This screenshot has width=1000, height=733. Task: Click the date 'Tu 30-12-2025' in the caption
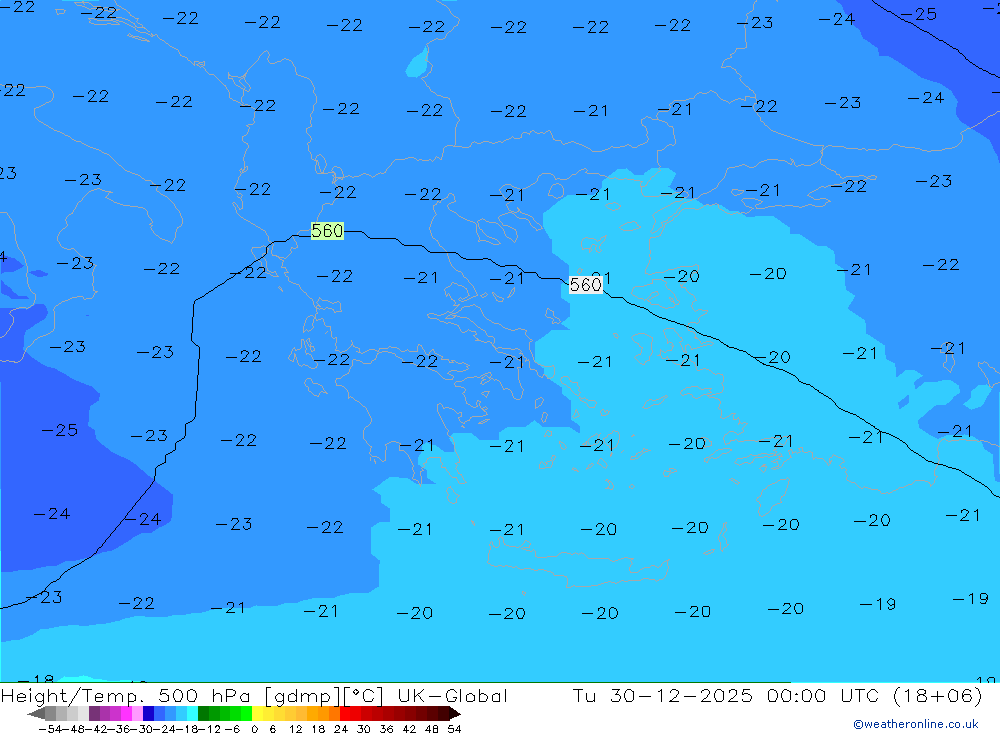663,695
